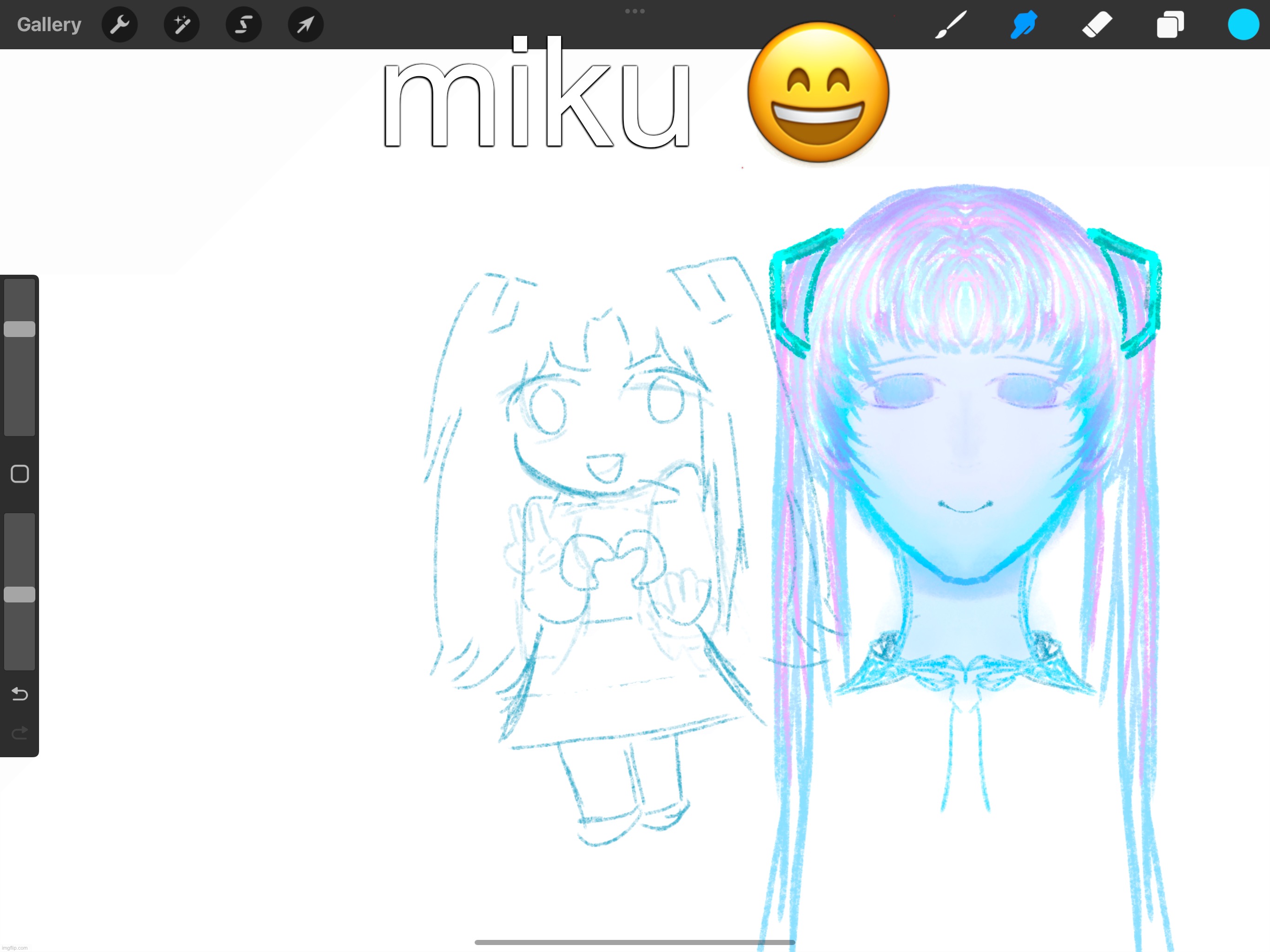Activate the Selection S-shaped tool
This screenshot has height=952, width=1270.
coord(244,25)
